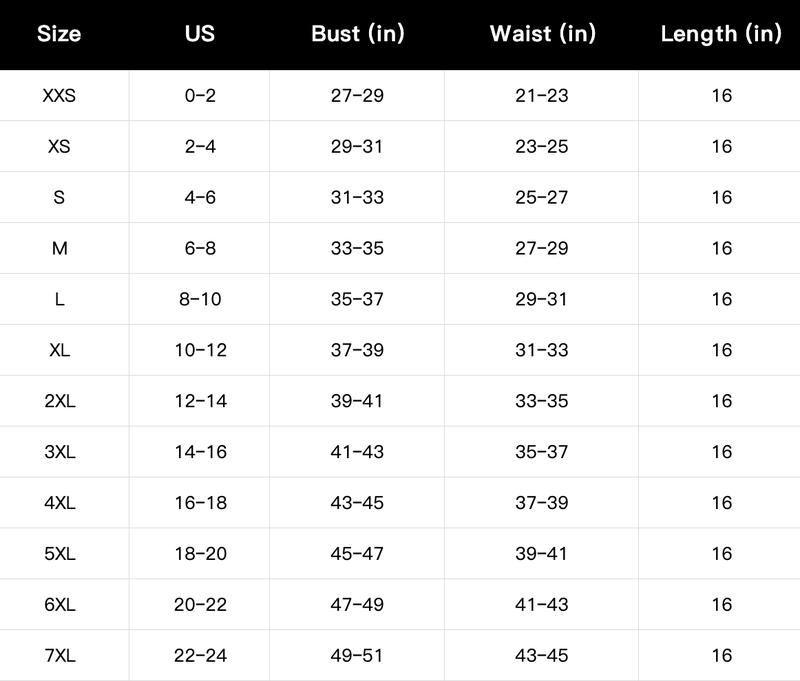
Task: Click the Waist (in) column header
Action: (542, 34)
